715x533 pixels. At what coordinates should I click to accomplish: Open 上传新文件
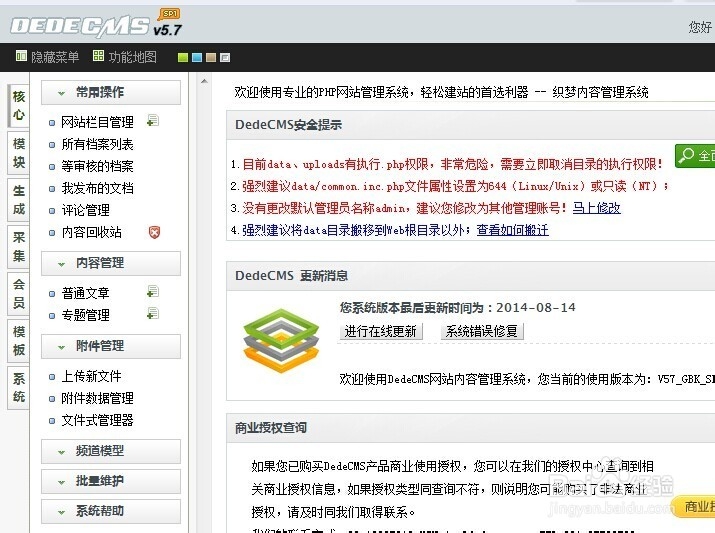pos(91,376)
